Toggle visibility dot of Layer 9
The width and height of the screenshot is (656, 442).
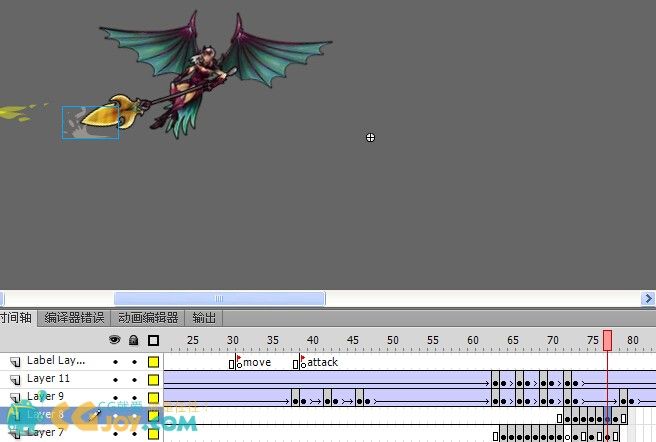click(x=115, y=398)
